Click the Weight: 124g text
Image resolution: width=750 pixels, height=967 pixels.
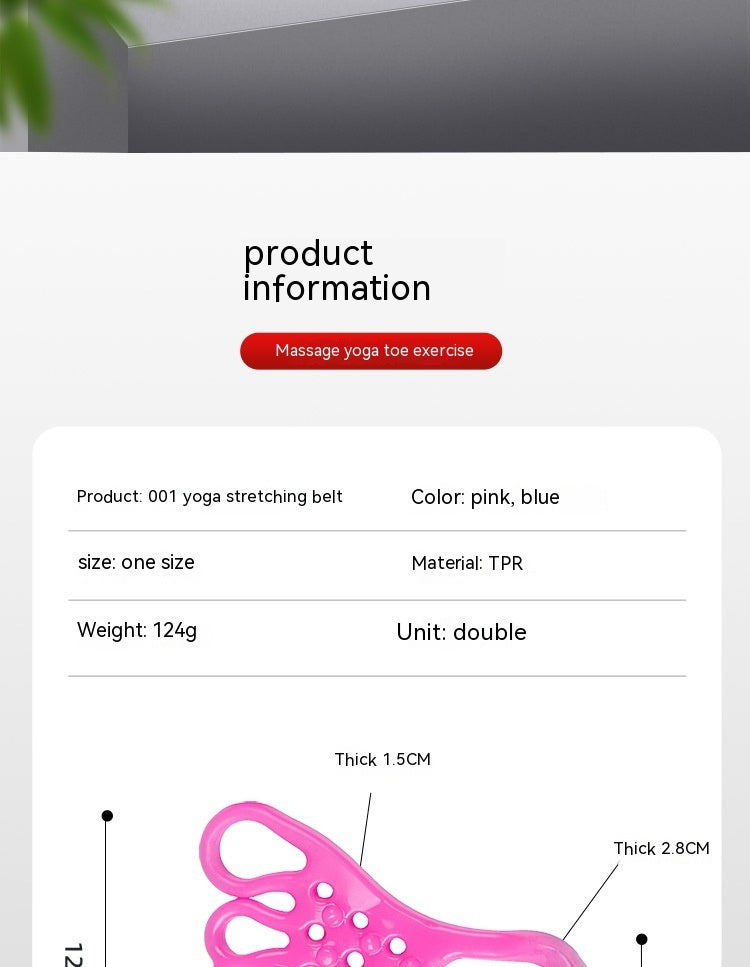pyautogui.click(x=137, y=630)
